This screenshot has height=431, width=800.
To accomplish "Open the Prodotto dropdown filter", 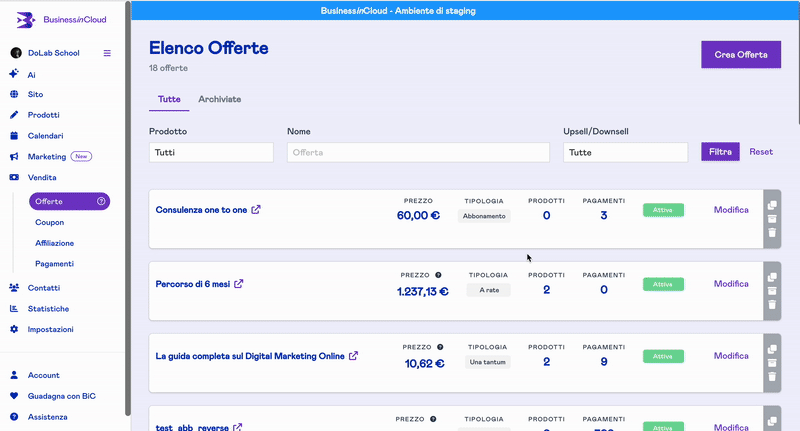I will coord(211,152).
